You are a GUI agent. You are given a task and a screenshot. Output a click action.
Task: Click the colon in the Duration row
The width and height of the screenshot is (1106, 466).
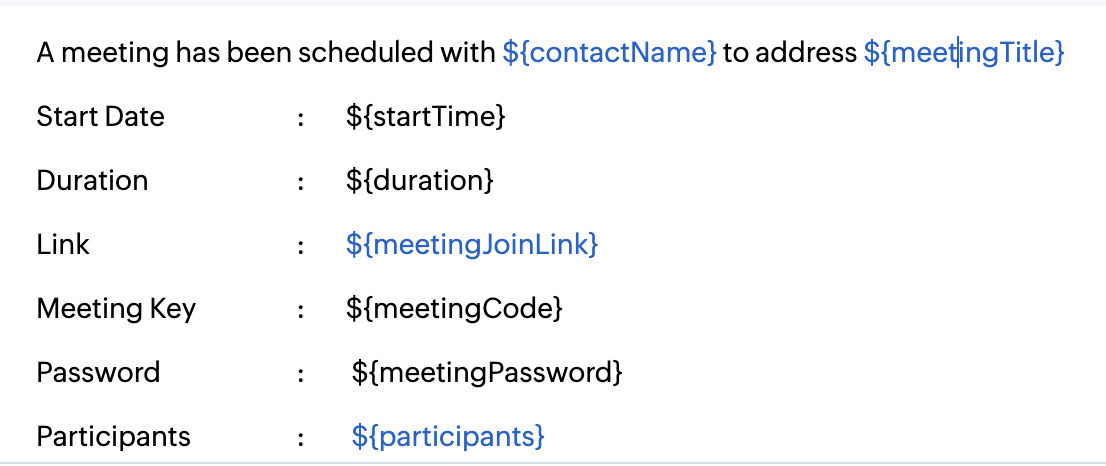tap(300, 182)
